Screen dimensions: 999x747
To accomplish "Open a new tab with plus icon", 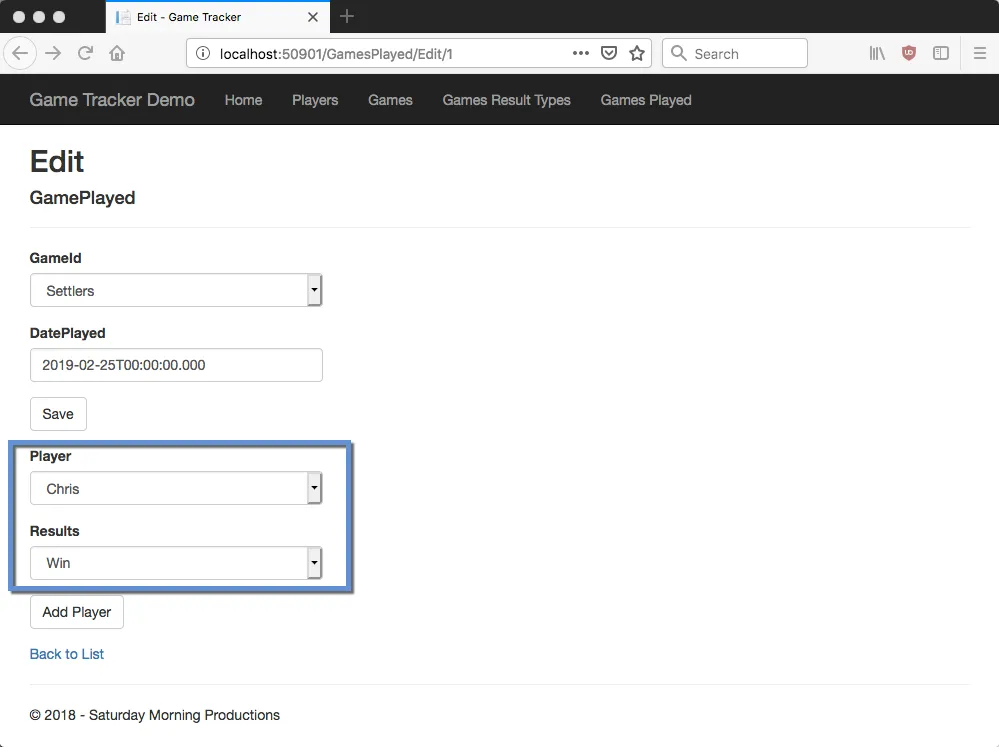I will (347, 17).
